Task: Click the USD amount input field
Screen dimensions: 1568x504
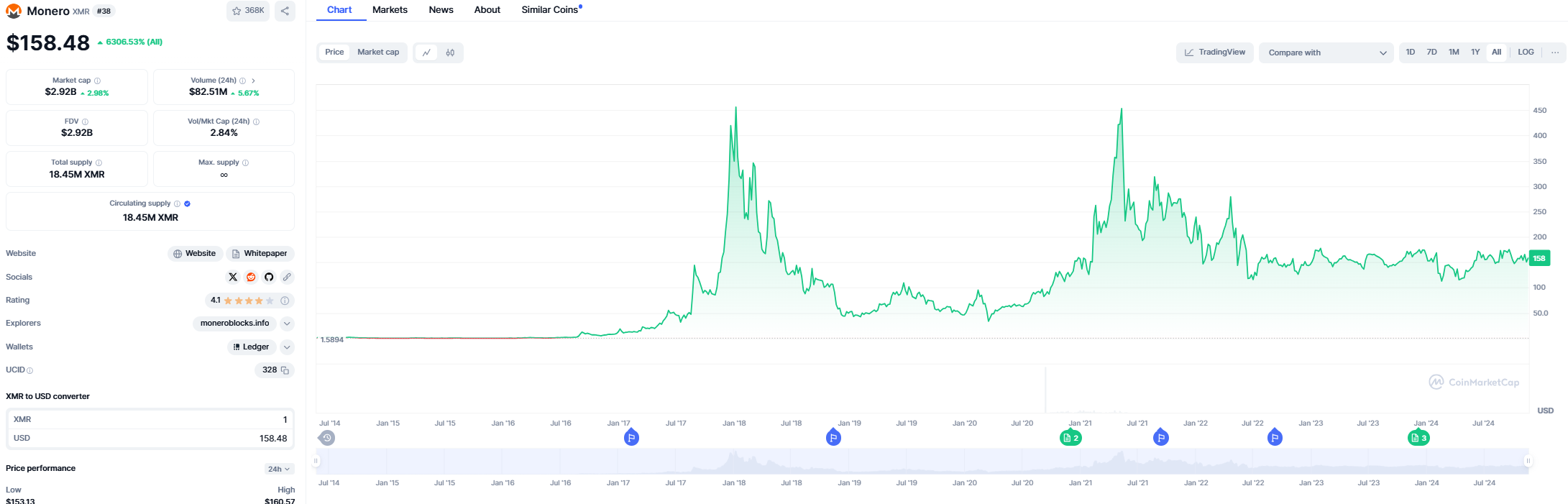Action: point(150,438)
